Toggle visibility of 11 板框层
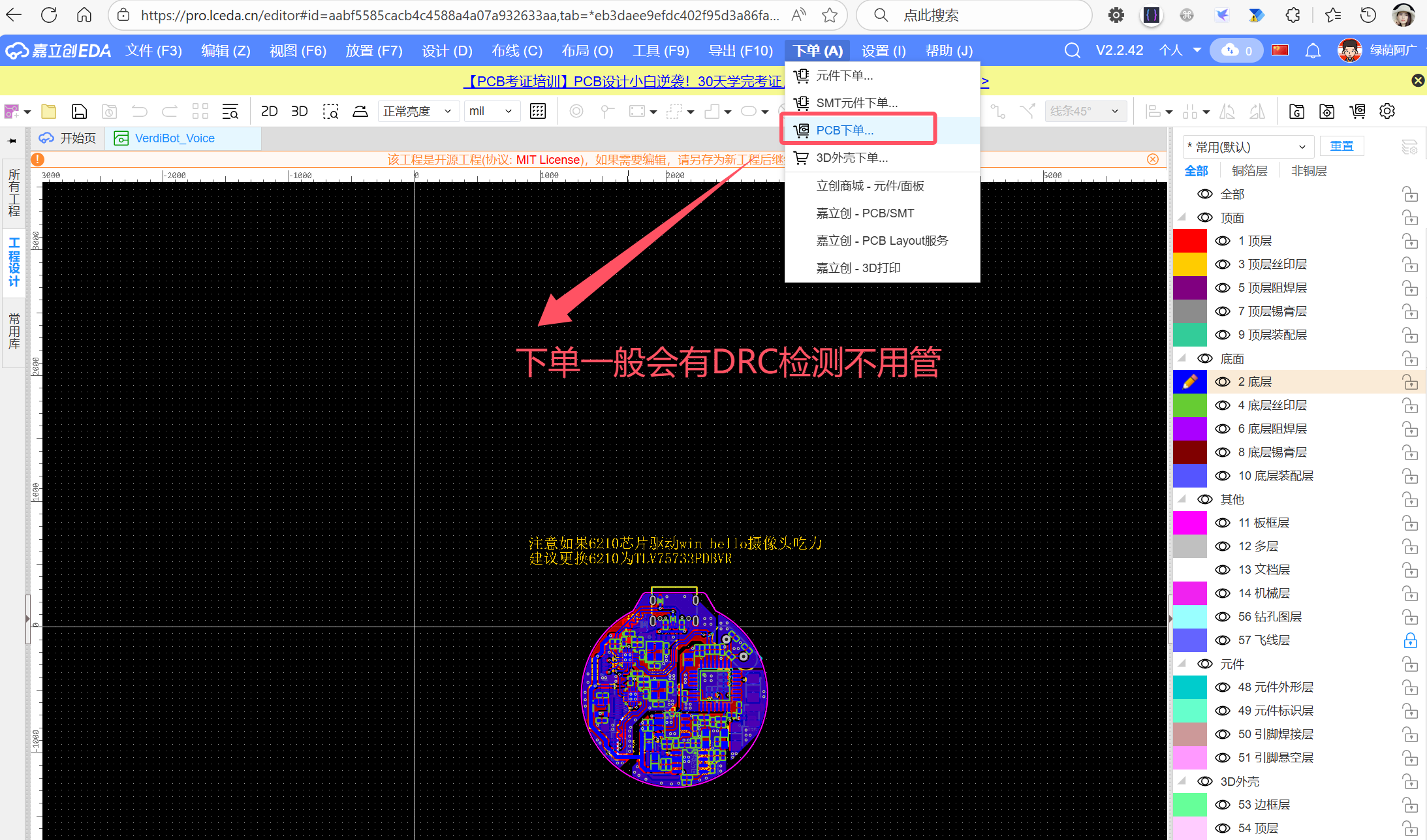Image resolution: width=1427 pixels, height=840 pixels. 1223,523
